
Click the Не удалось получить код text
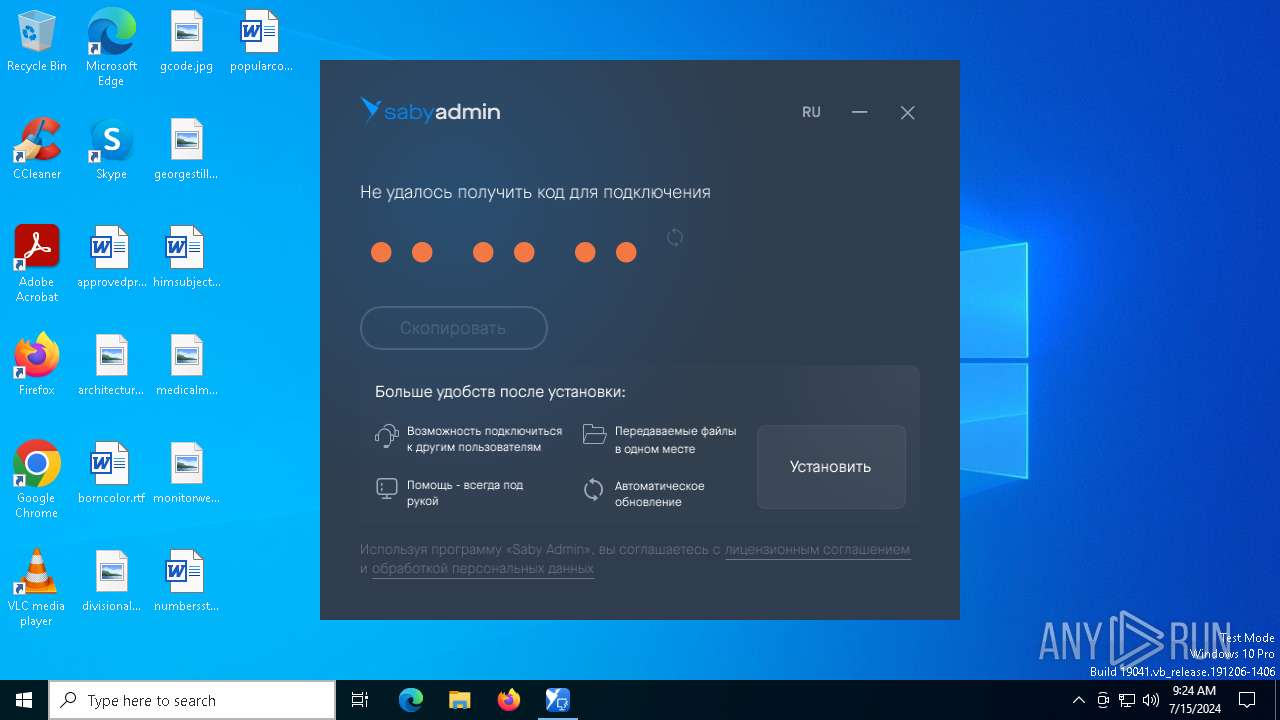[535, 192]
